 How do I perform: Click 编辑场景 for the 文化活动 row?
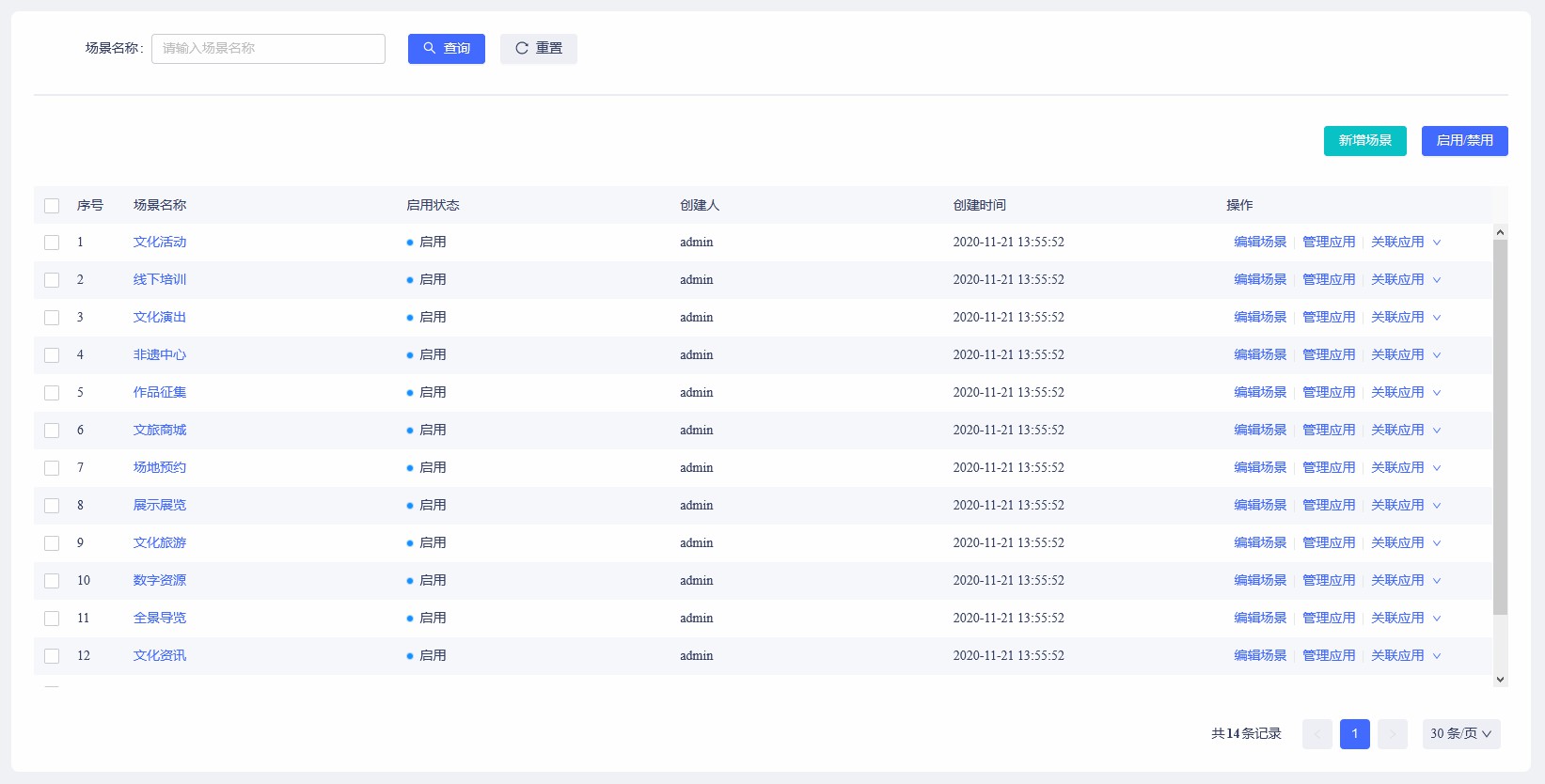pos(1260,242)
